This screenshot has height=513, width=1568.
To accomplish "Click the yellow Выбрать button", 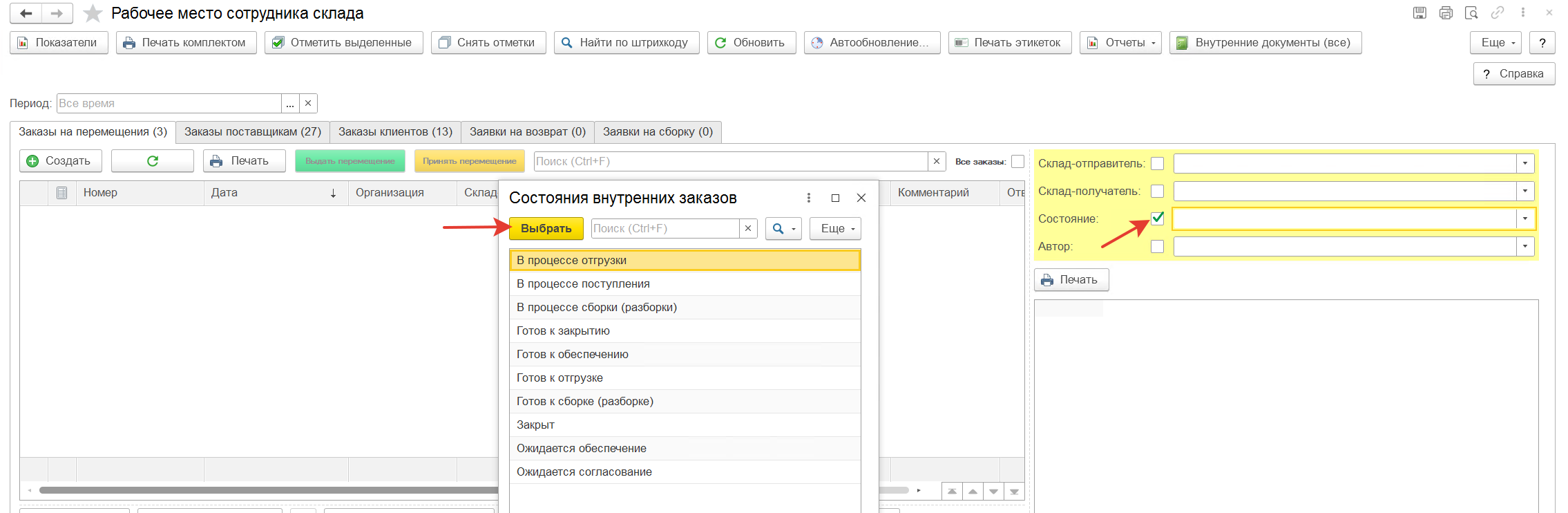I will pyautogui.click(x=546, y=228).
